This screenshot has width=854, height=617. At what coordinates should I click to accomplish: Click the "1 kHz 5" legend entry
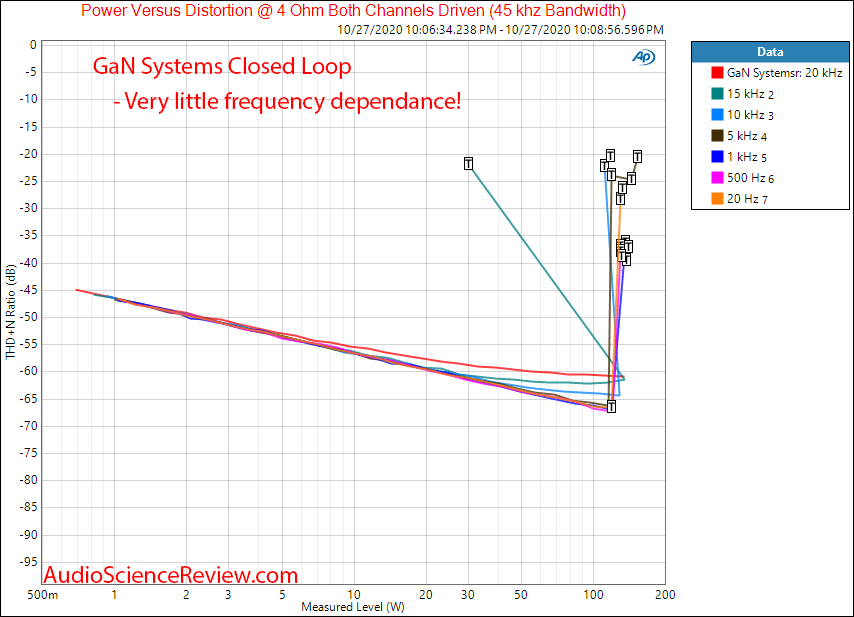747,157
